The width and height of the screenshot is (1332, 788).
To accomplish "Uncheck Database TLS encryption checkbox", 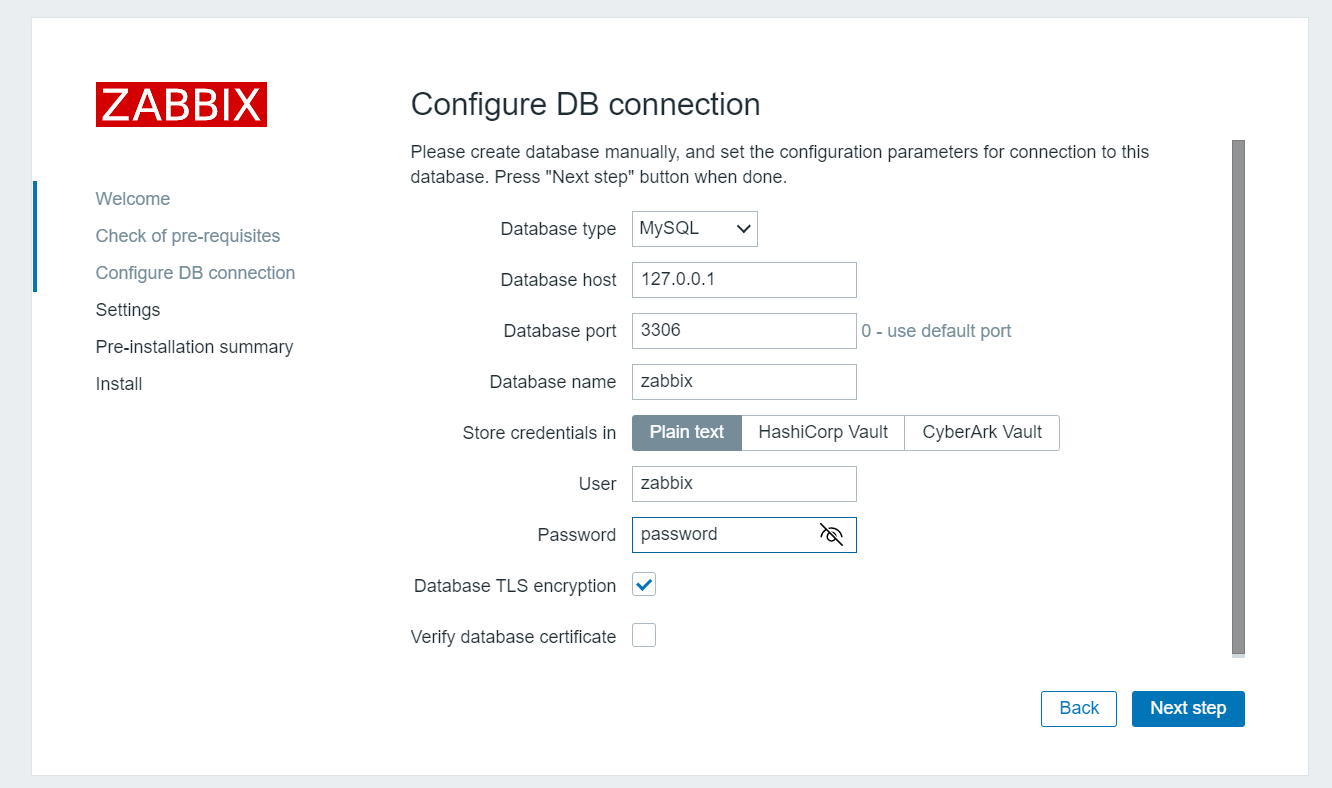I will pos(644,585).
